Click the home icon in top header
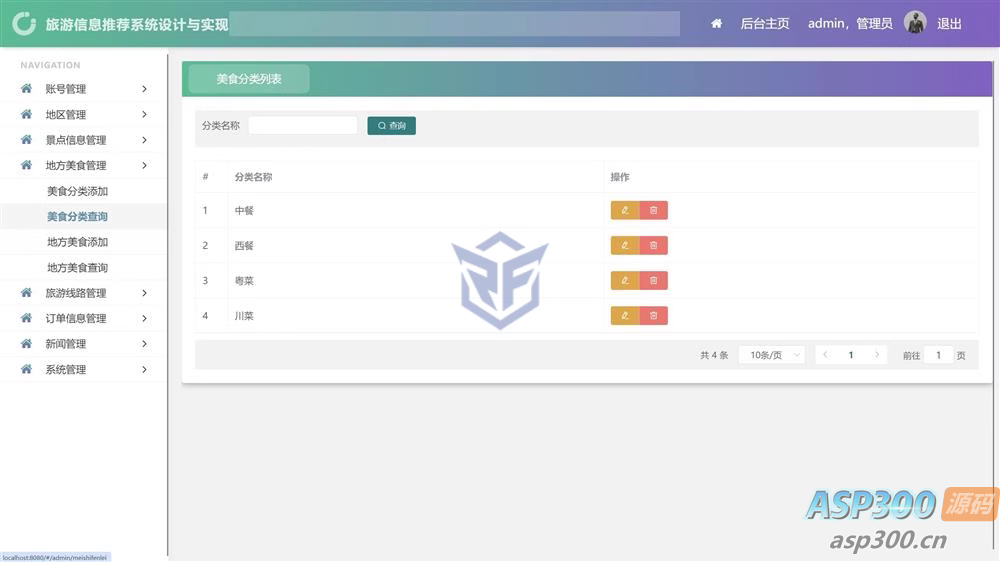This screenshot has height=562, width=1000. (x=716, y=24)
